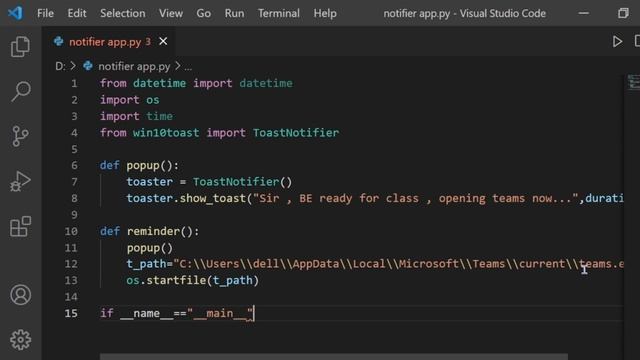
Task: Click 'def reminder():' function definition
Action: click(x=149, y=231)
